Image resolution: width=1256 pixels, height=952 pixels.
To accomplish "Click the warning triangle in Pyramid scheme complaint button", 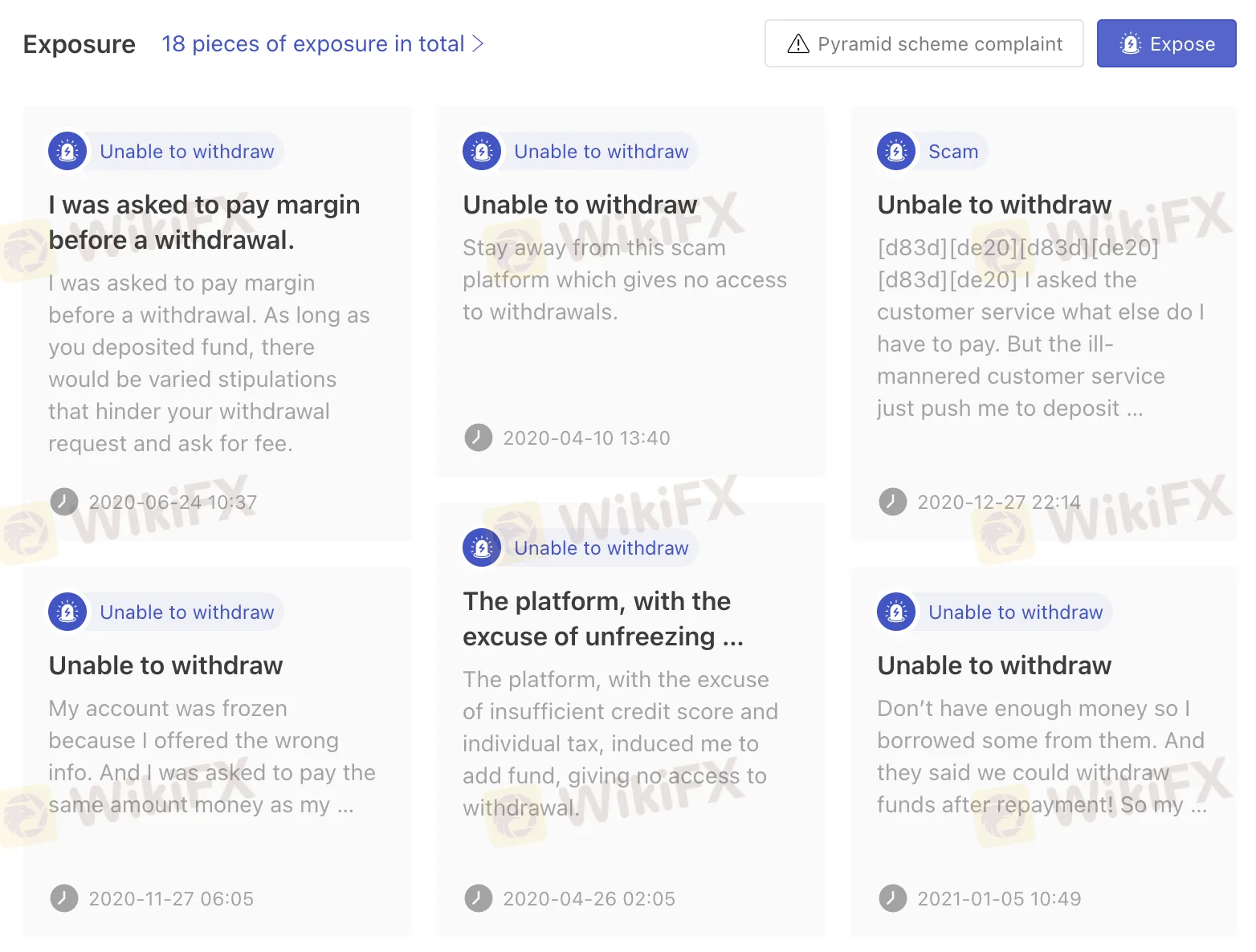I will 797,44.
